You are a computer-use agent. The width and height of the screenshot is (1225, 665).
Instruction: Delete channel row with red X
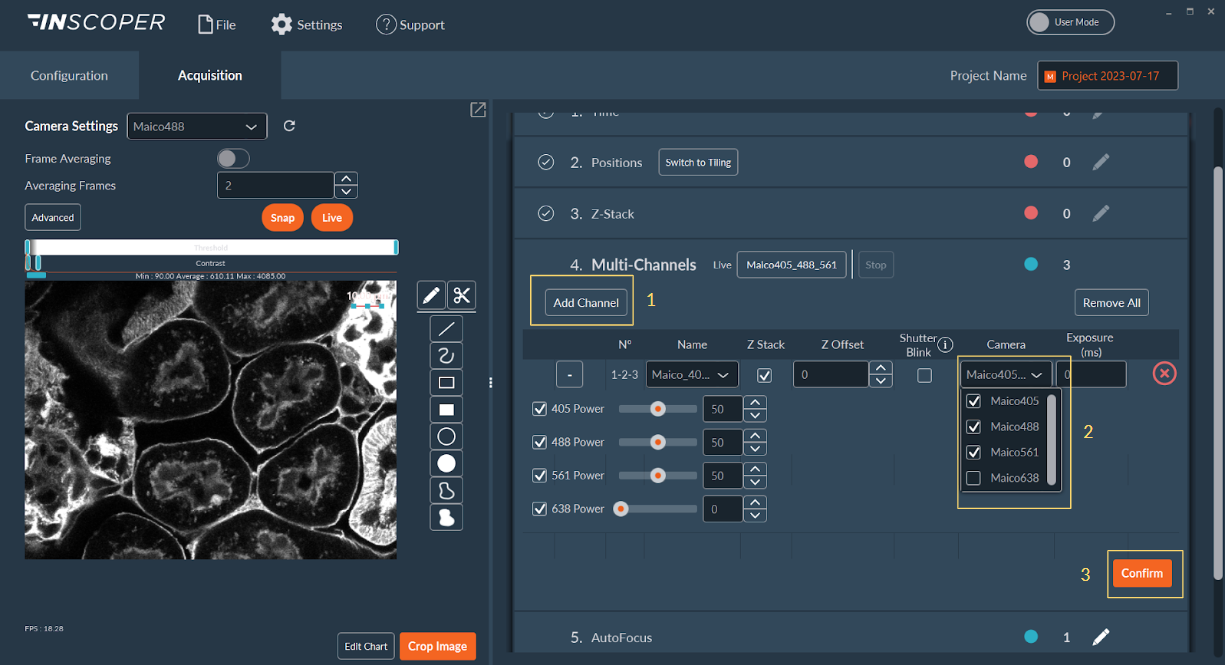pos(1164,374)
